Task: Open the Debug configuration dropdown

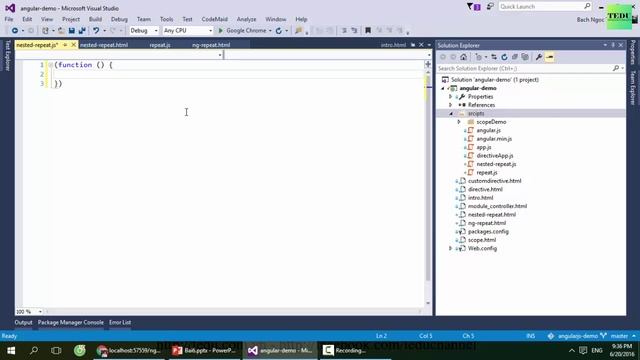Action: [x=144, y=31]
